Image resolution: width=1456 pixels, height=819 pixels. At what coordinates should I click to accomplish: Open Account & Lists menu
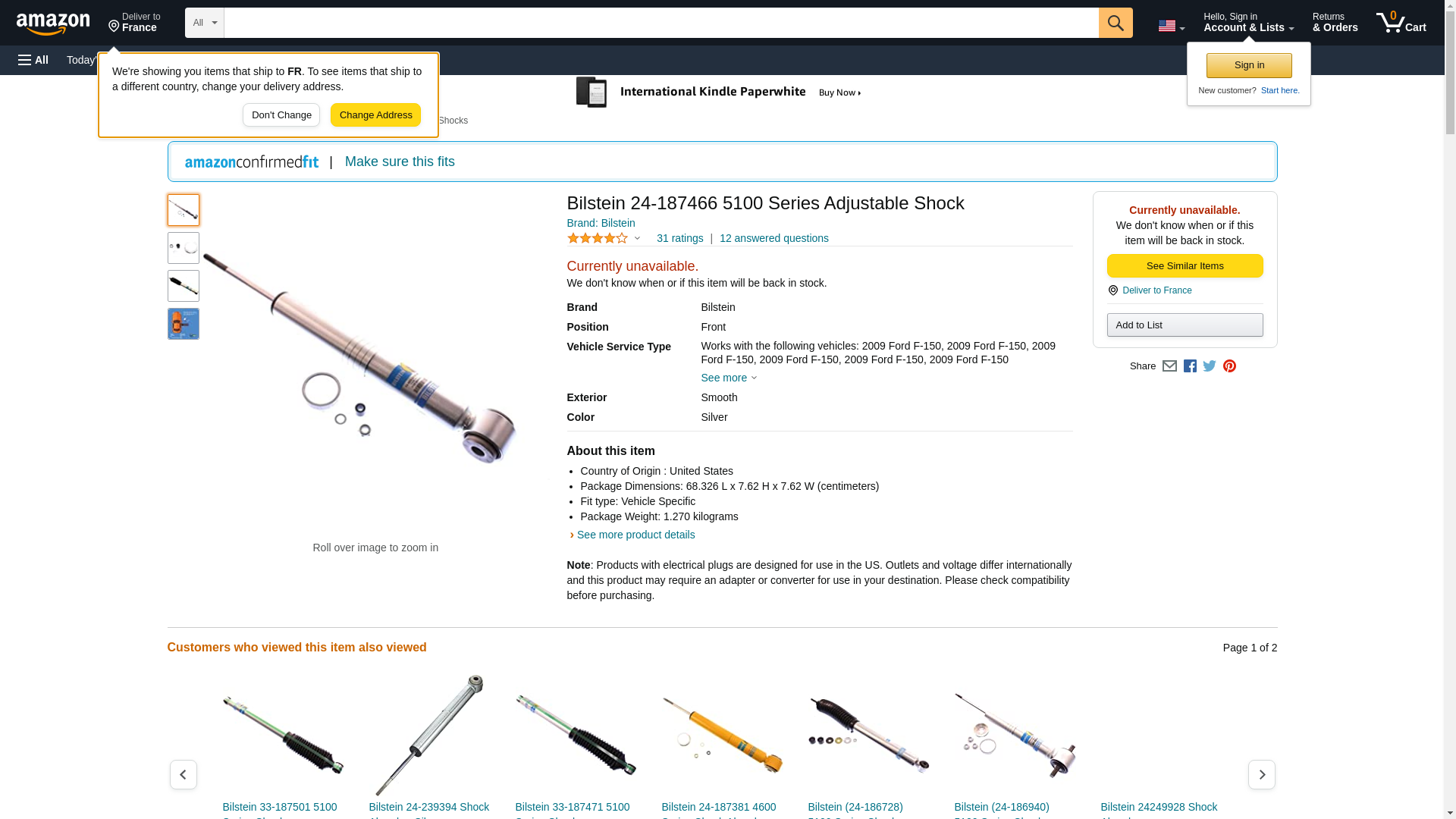[1248, 23]
